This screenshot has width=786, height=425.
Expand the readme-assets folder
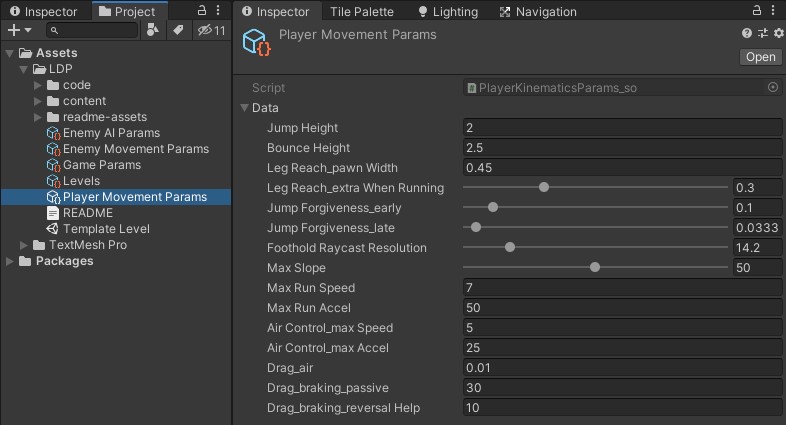click(38, 117)
